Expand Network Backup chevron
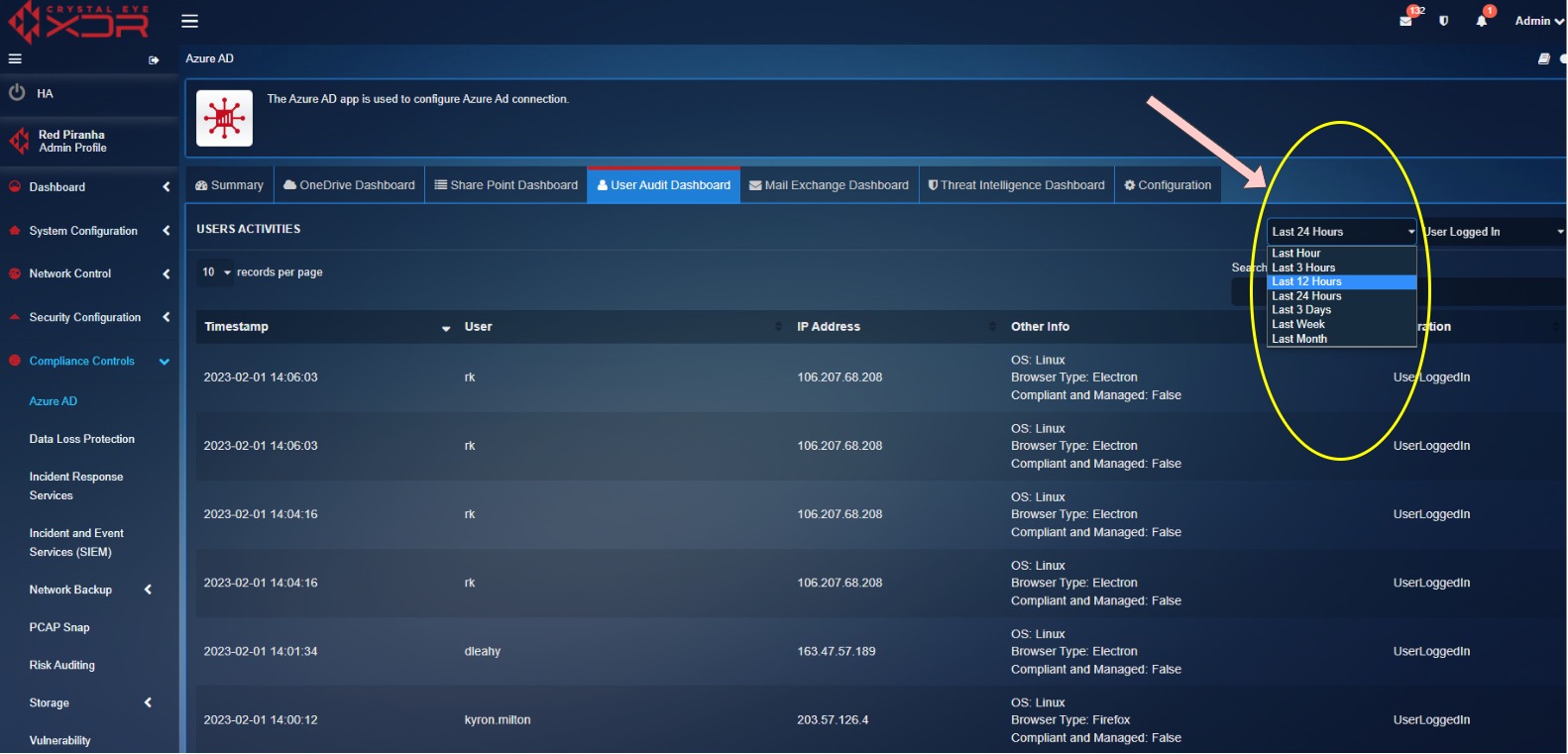The height and width of the screenshot is (754, 1568). tap(149, 590)
